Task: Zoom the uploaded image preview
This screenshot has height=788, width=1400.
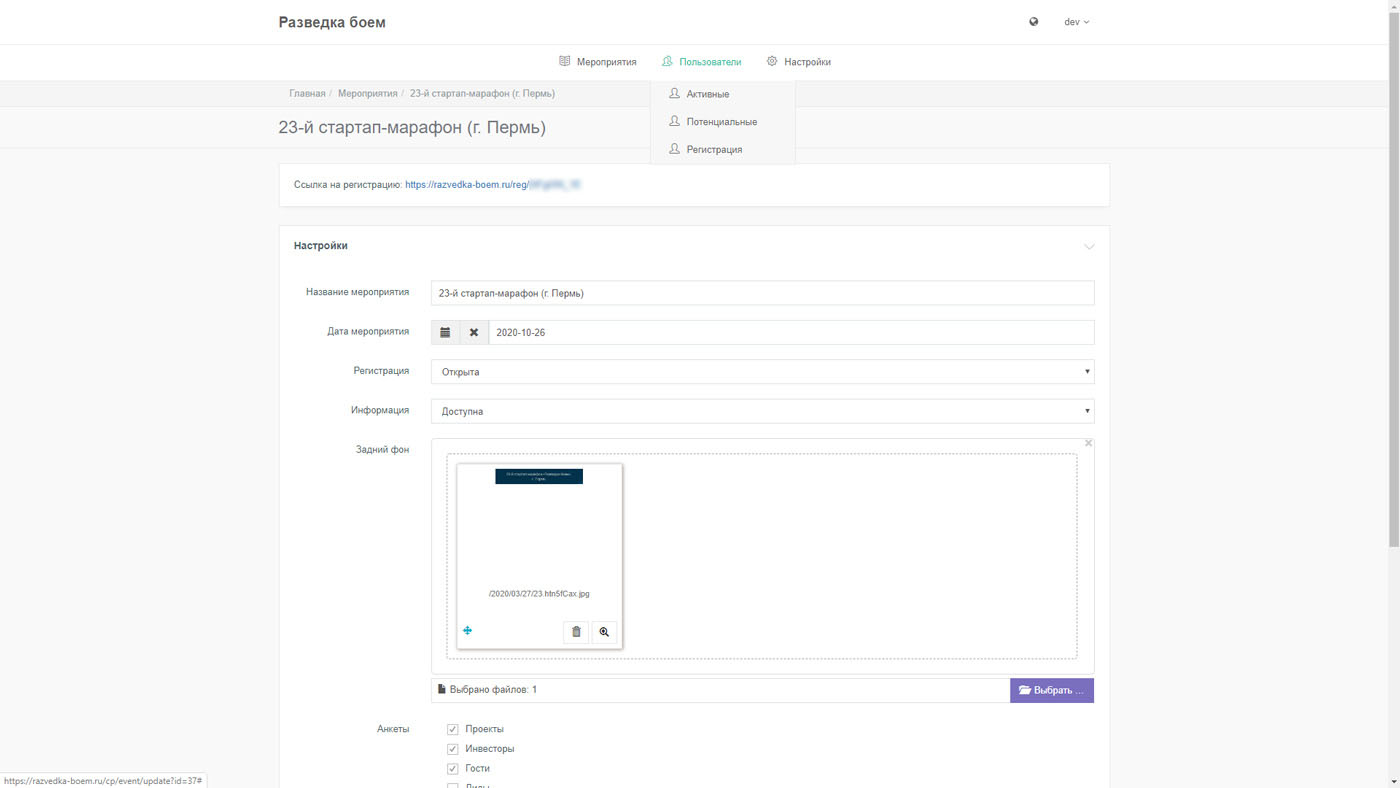Action: pyautogui.click(x=604, y=632)
